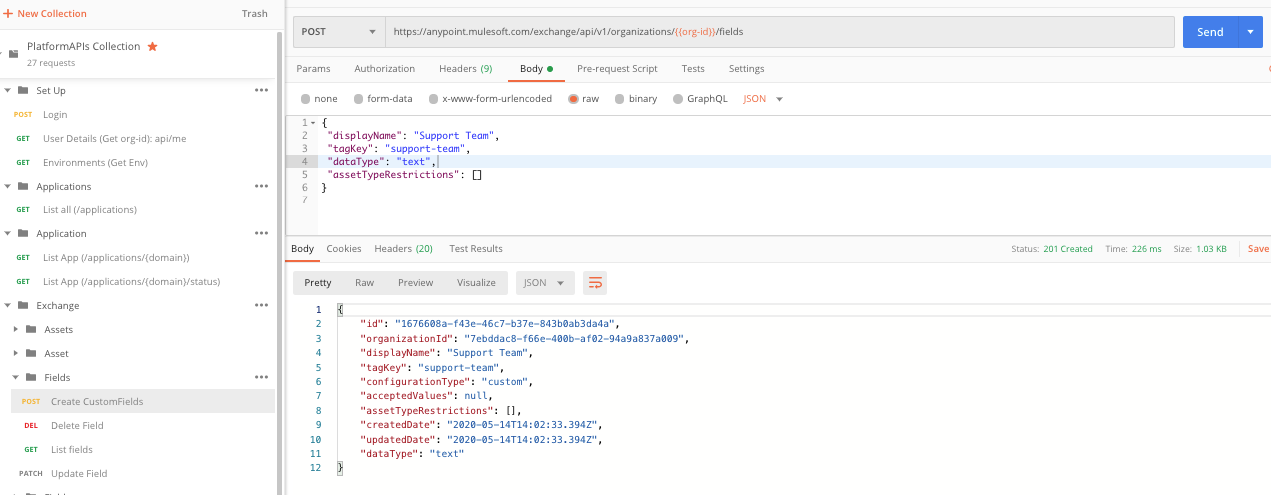Image resolution: width=1271 pixels, height=495 pixels.
Task: Switch to the Params tab
Action: click(313, 69)
